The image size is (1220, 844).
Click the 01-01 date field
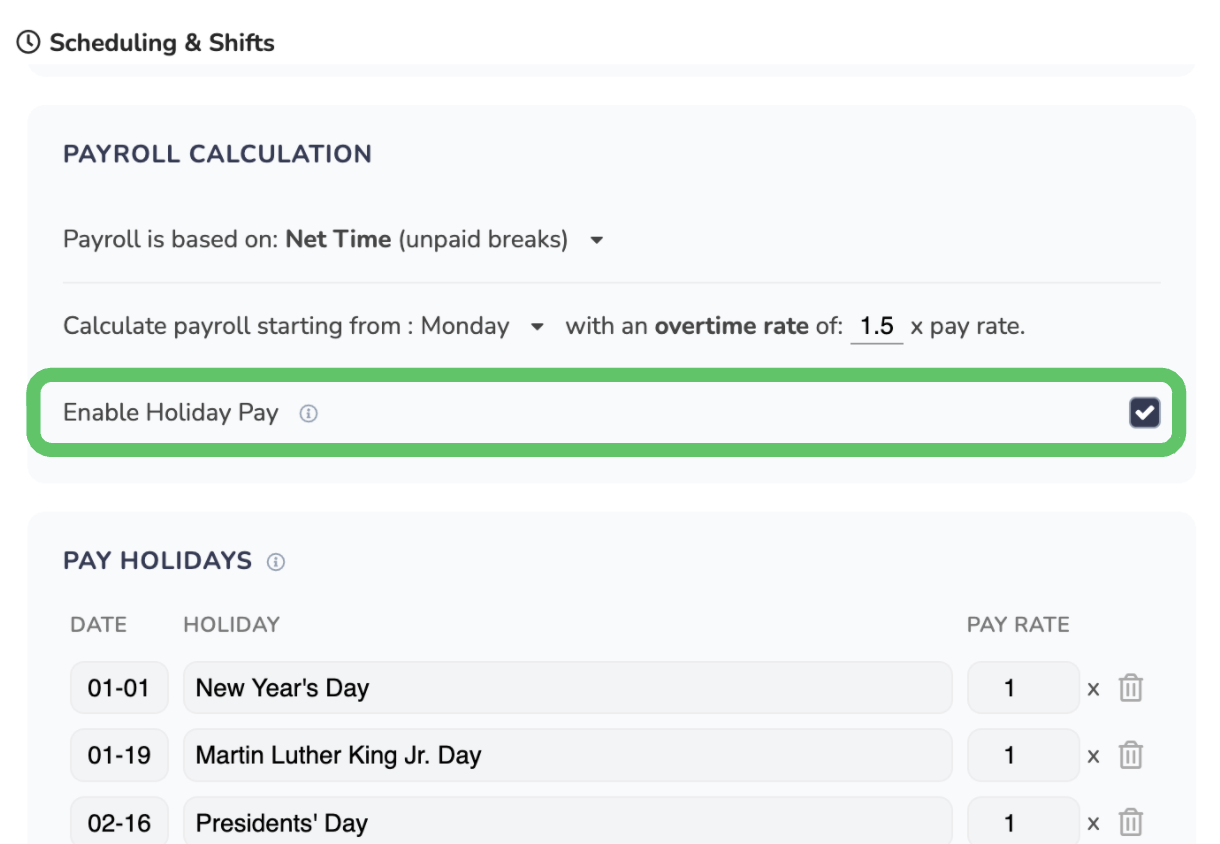119,688
